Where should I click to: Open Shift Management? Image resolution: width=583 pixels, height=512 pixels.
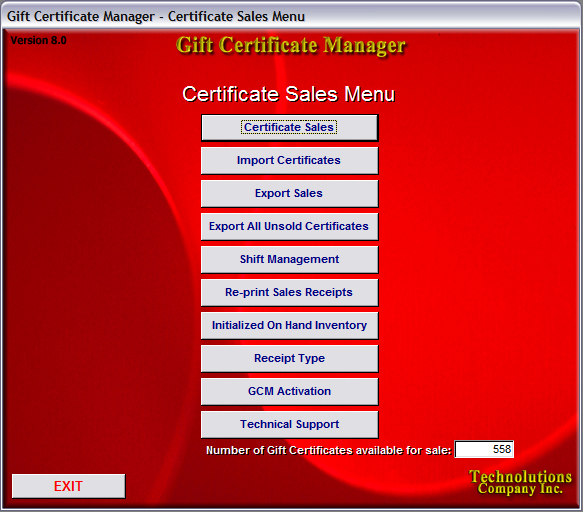click(289, 260)
